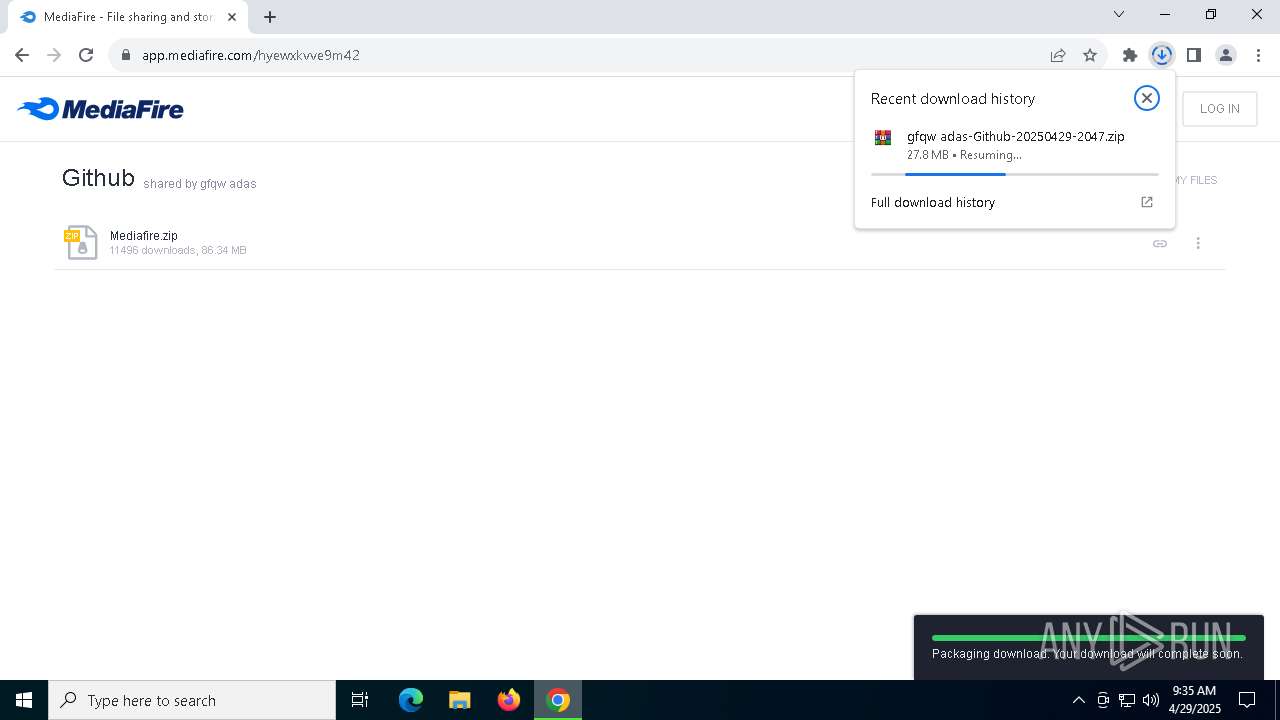Screen dimensions: 1280x720
Task: Click the WinRAR archive icon of download
Action: [x=882, y=138]
